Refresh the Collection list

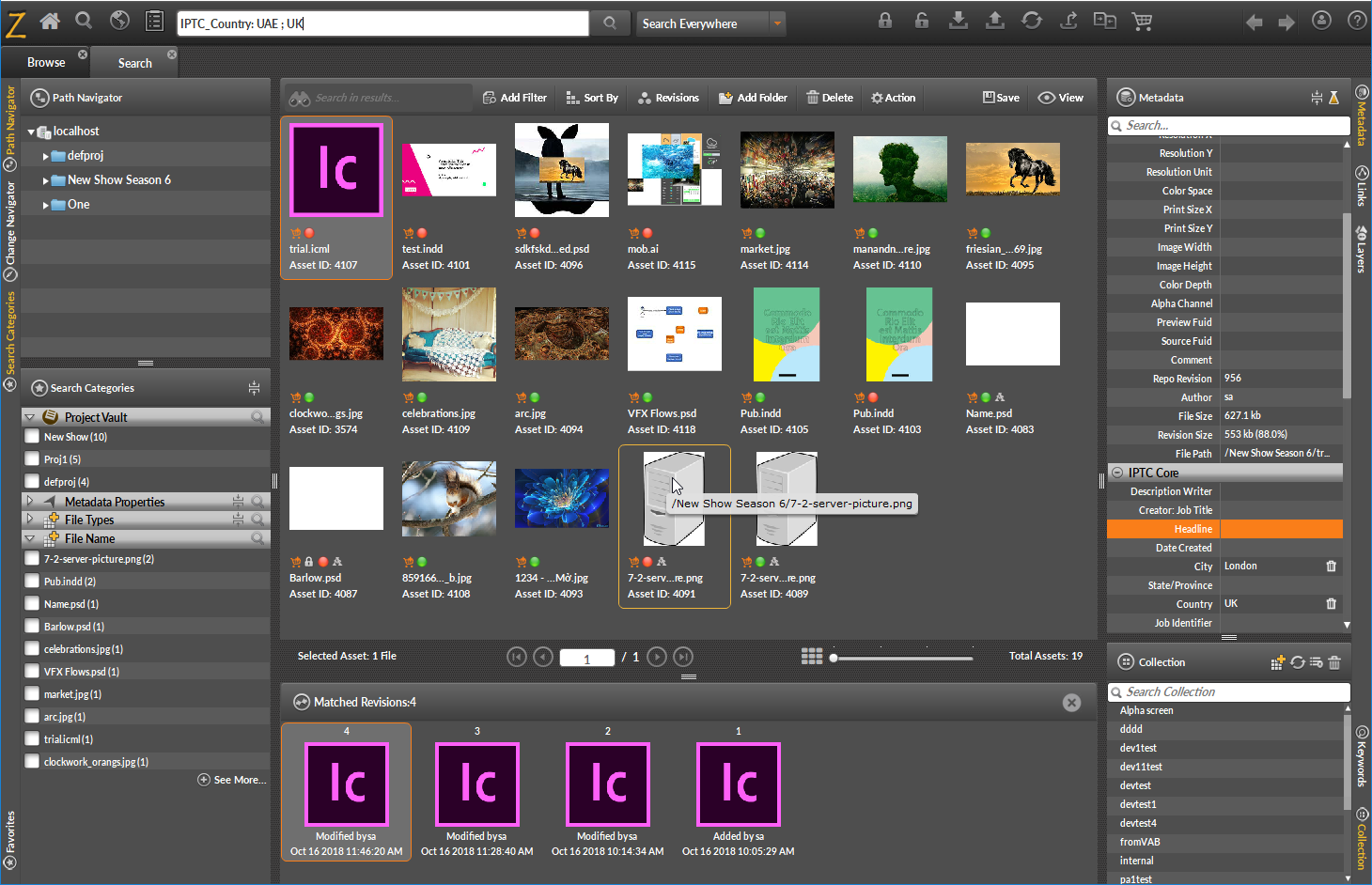1298,662
